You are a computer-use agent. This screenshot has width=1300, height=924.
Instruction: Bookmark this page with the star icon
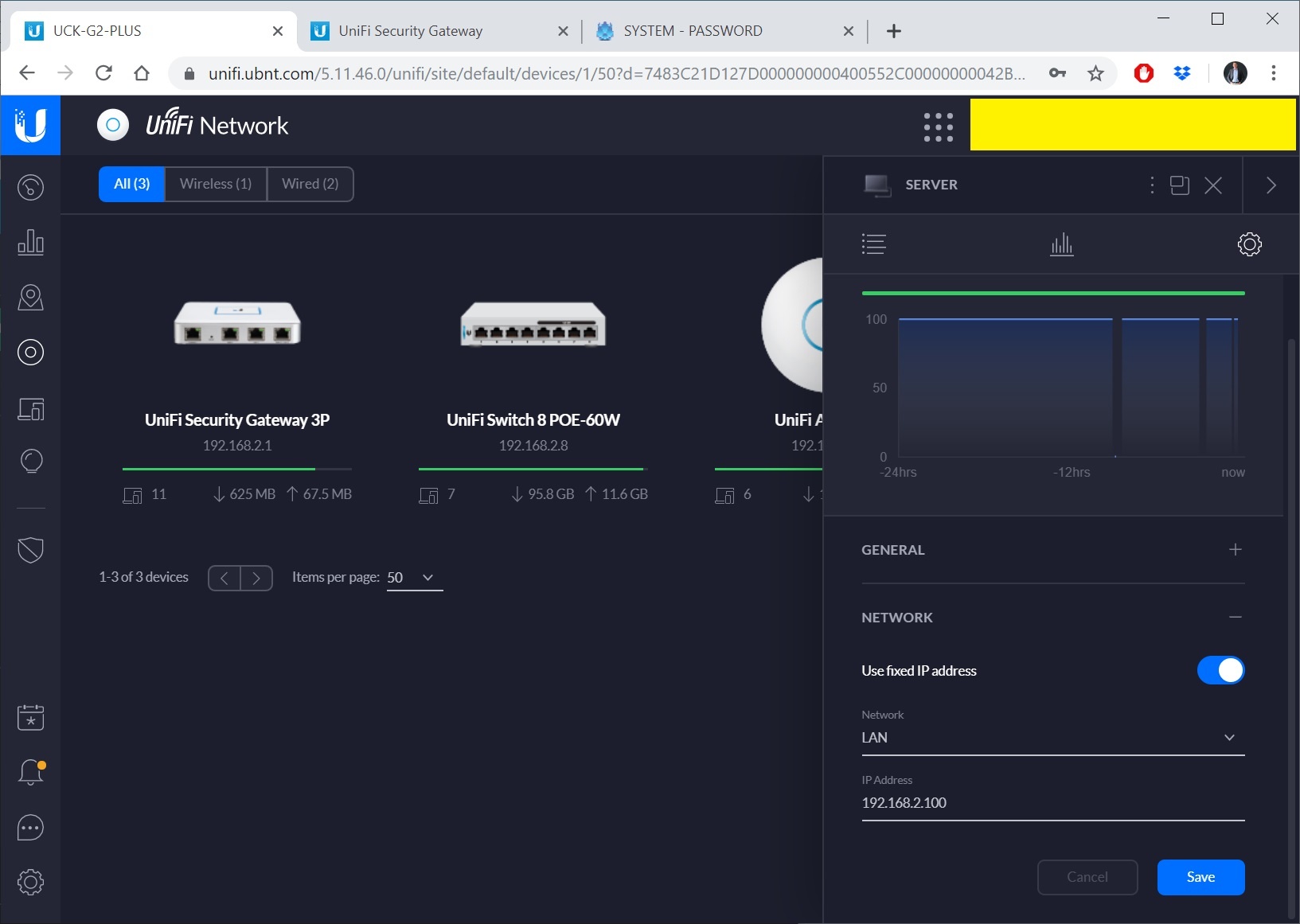(x=1096, y=73)
